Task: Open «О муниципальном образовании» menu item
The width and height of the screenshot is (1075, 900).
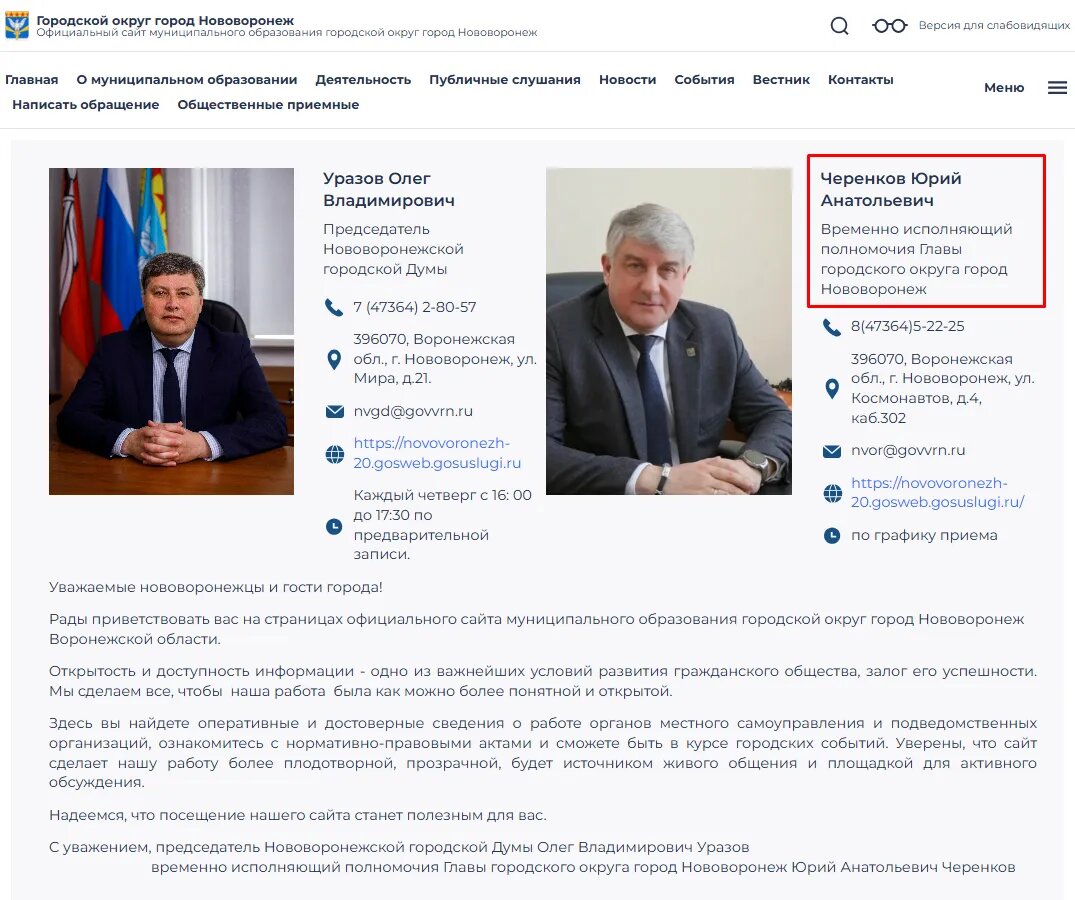Action: 186,80
